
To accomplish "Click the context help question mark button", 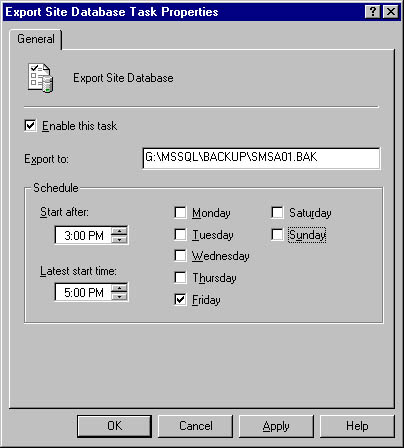I will [373, 12].
